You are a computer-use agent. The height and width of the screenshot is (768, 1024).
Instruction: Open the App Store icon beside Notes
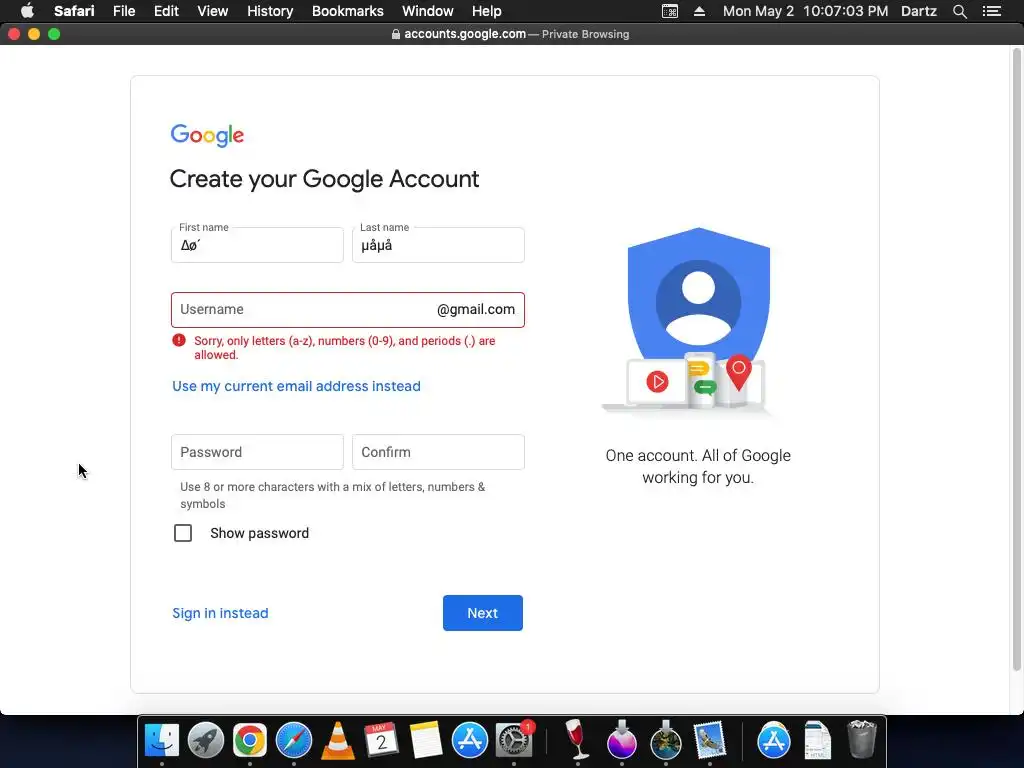coord(470,741)
